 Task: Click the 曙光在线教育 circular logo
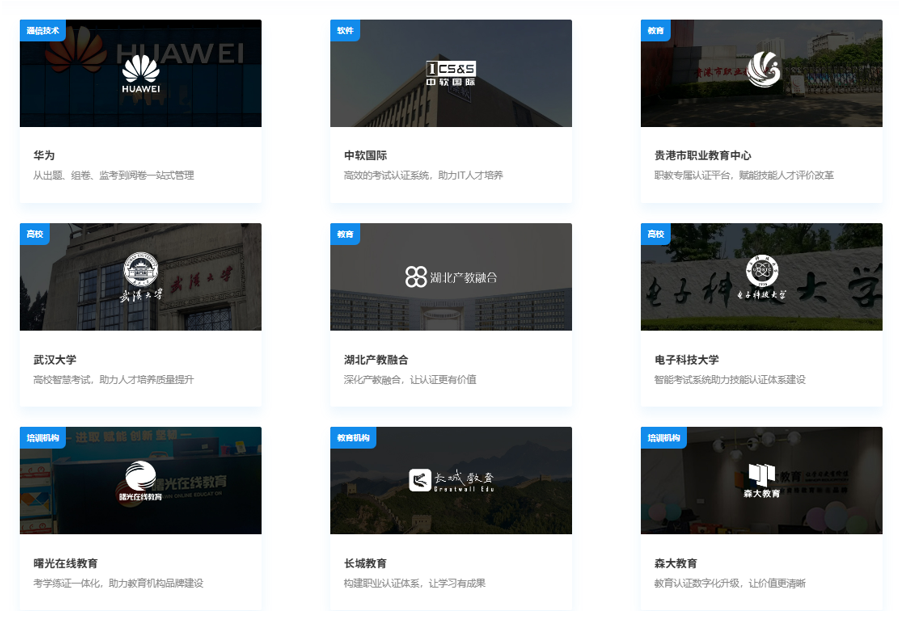(x=140, y=481)
